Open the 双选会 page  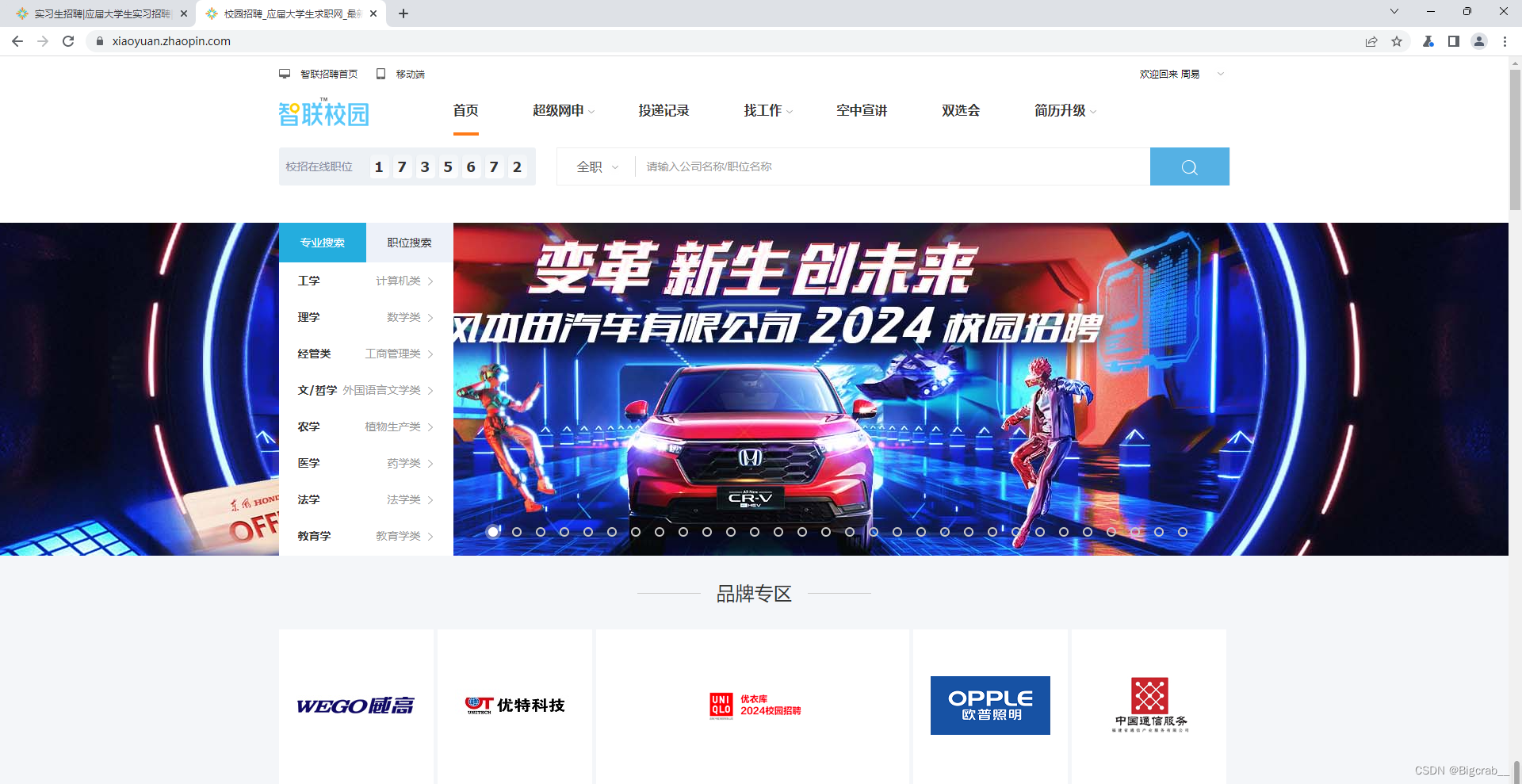click(960, 111)
